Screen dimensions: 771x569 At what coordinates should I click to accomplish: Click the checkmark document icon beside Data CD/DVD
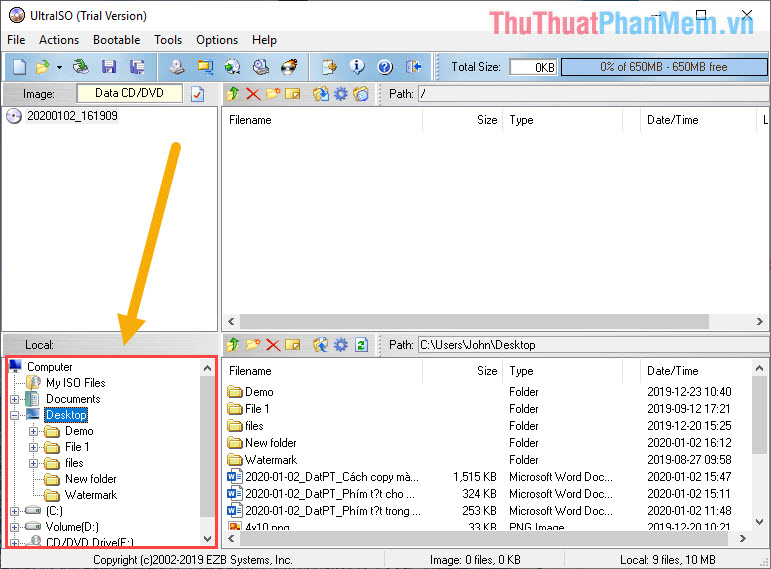point(198,94)
